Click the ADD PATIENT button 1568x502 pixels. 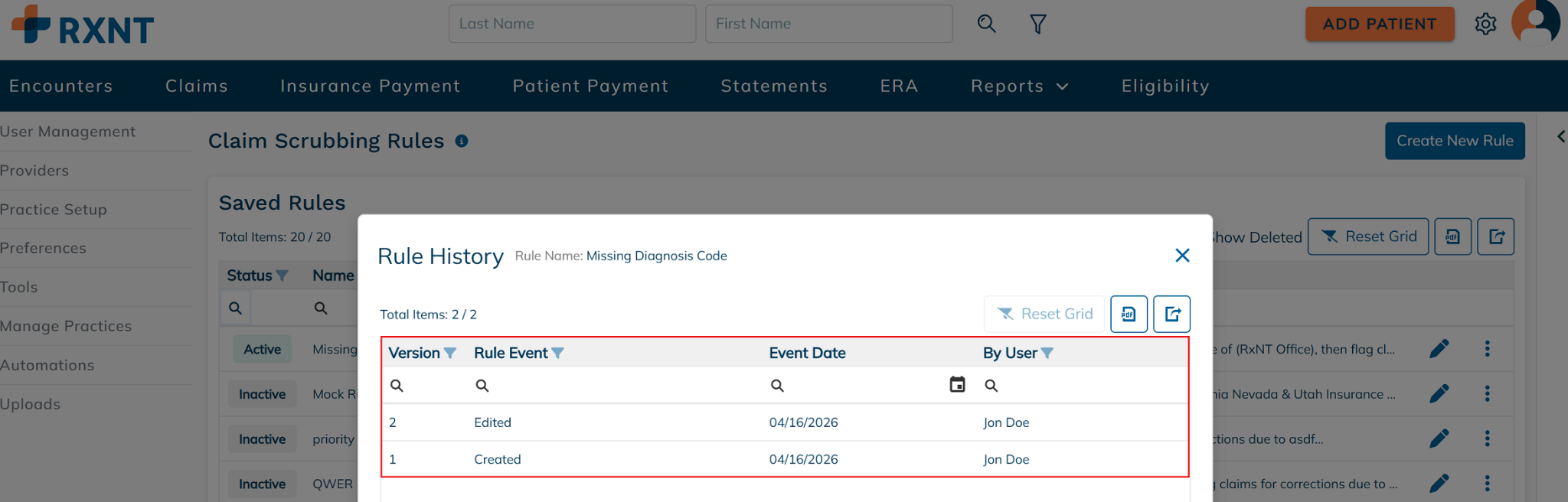(x=1379, y=24)
